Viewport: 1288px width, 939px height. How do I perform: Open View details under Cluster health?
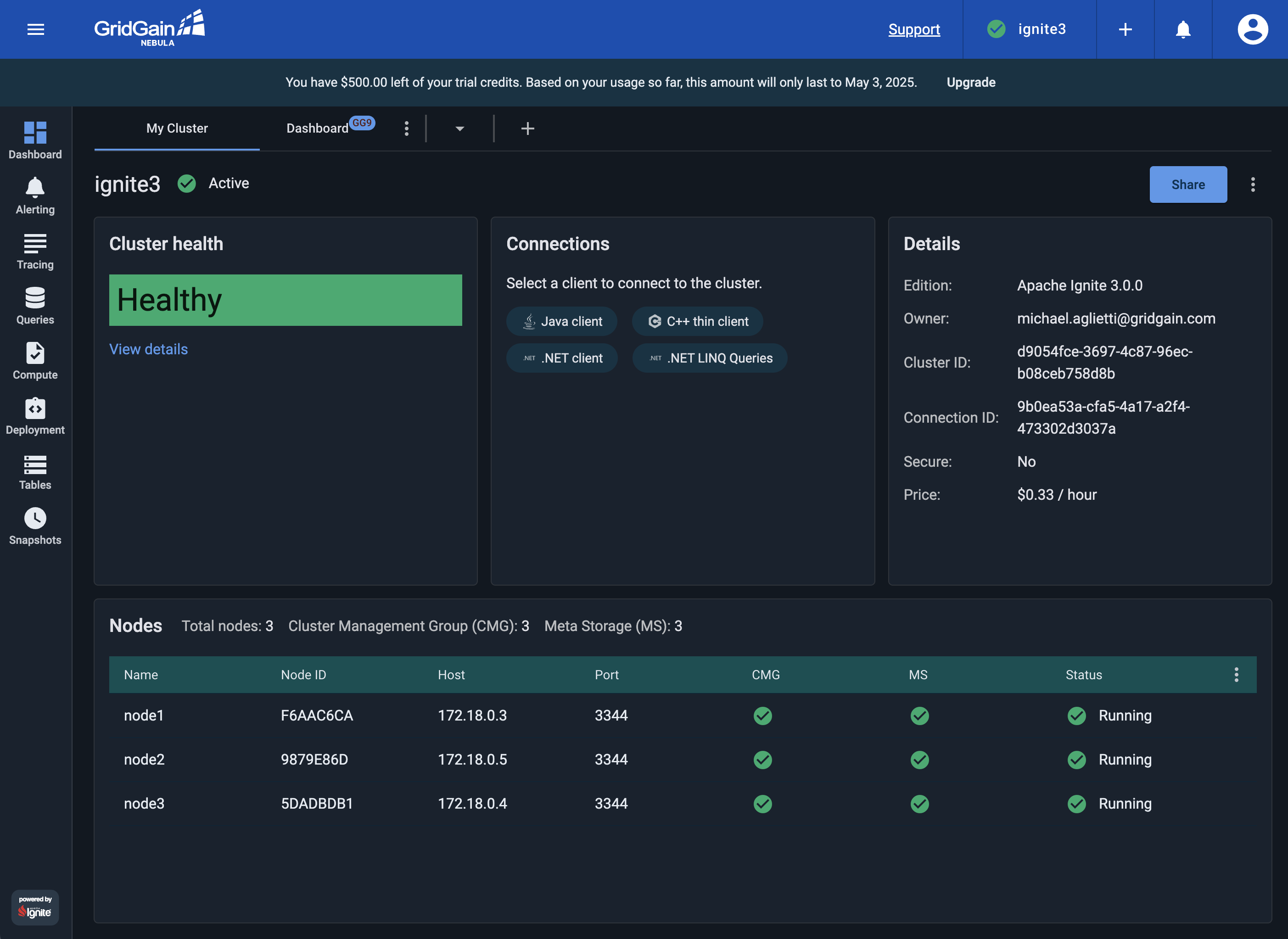coord(148,349)
